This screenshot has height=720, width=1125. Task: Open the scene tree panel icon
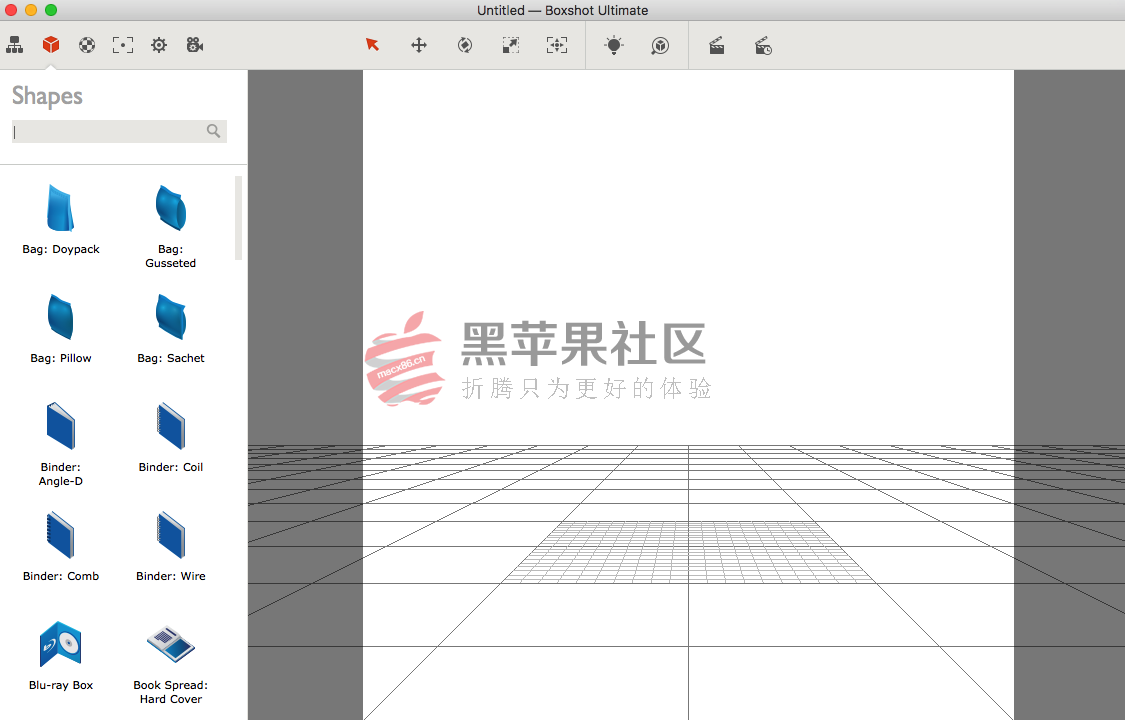click(x=14, y=45)
